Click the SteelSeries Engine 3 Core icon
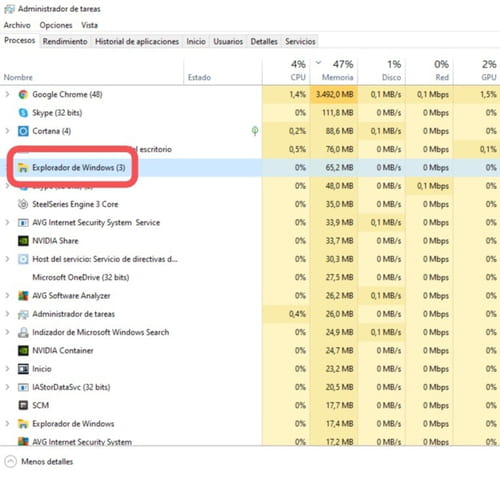Image resolution: width=500 pixels, height=477 pixels. click(23, 204)
